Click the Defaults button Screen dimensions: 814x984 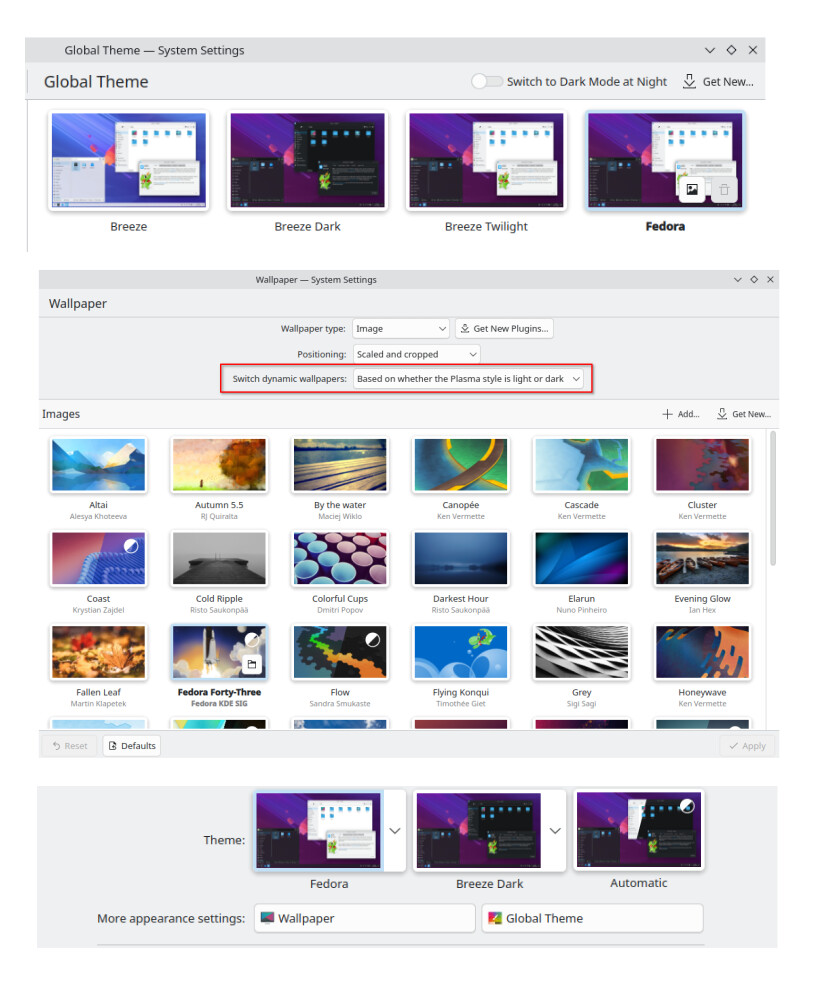coord(131,745)
